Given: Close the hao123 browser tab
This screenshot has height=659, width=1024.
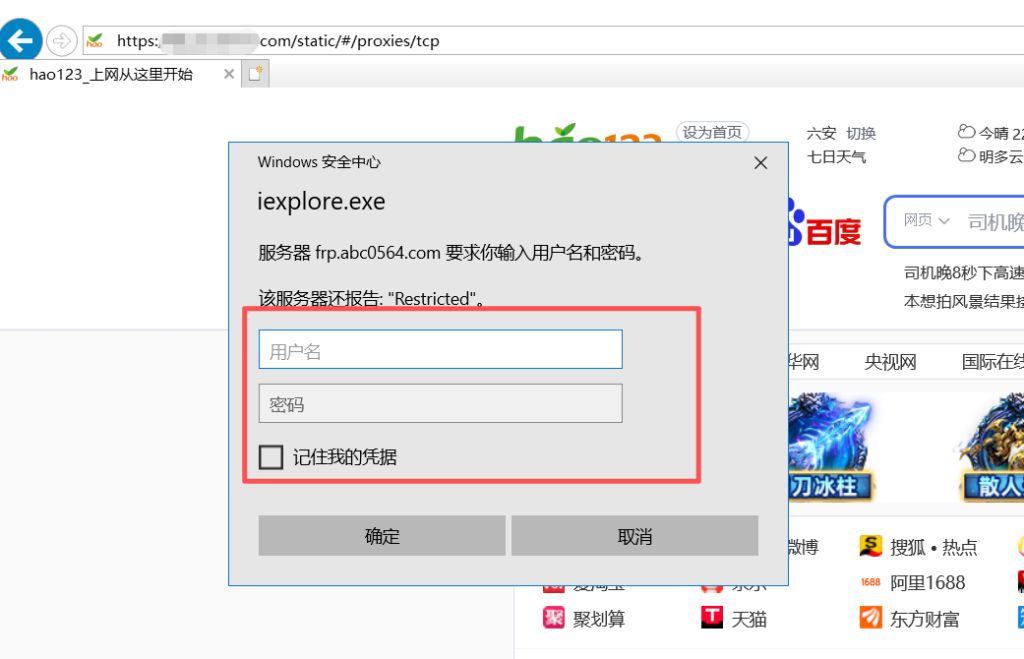Looking at the screenshot, I should coord(229,74).
